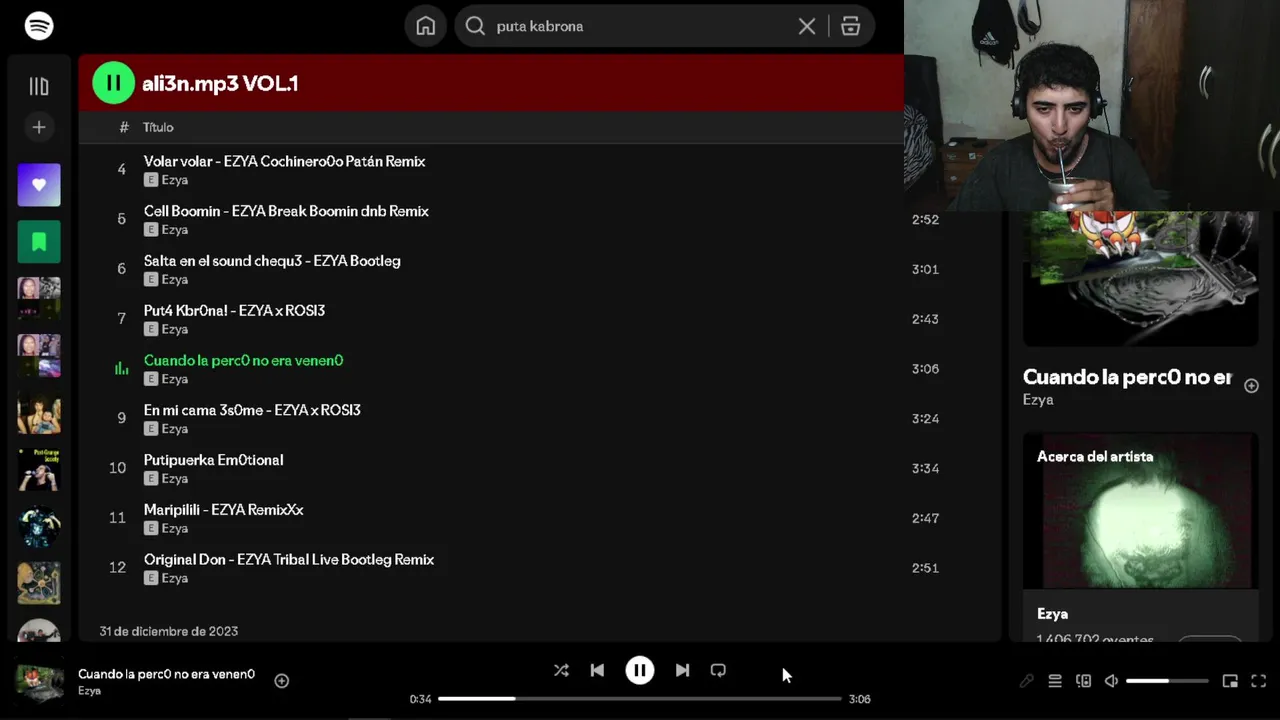The height and width of the screenshot is (720, 1280).
Task: Create a new playlist with the plus icon
Action: click(39, 127)
